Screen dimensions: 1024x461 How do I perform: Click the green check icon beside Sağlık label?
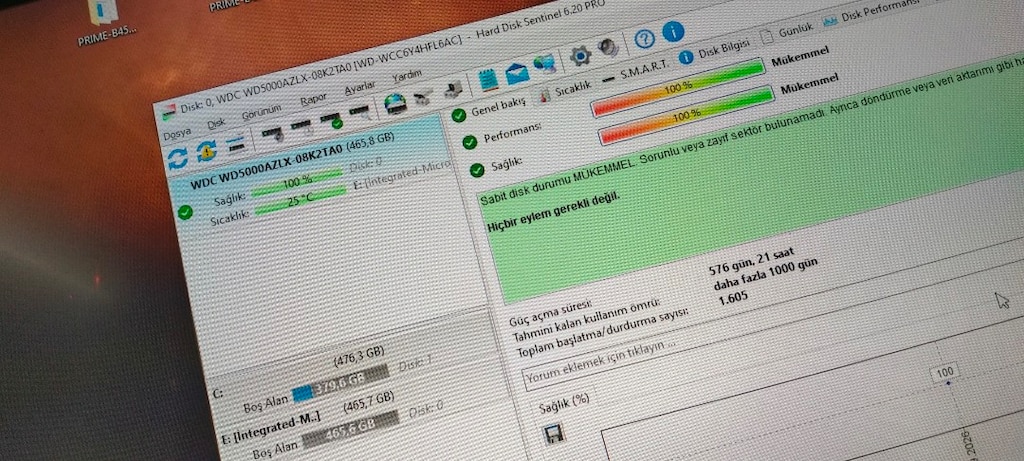pos(477,170)
